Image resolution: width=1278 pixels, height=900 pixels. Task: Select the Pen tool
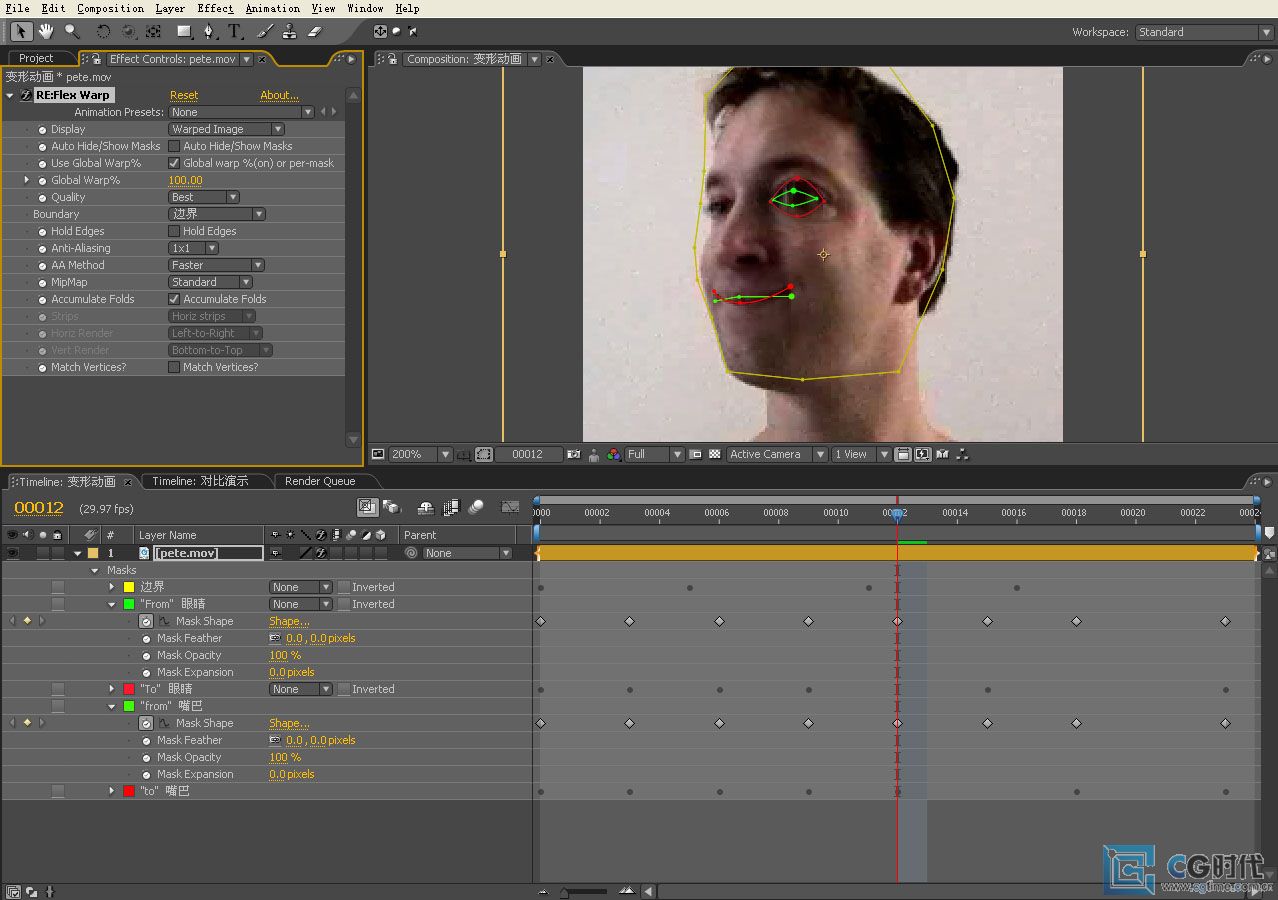pos(209,32)
